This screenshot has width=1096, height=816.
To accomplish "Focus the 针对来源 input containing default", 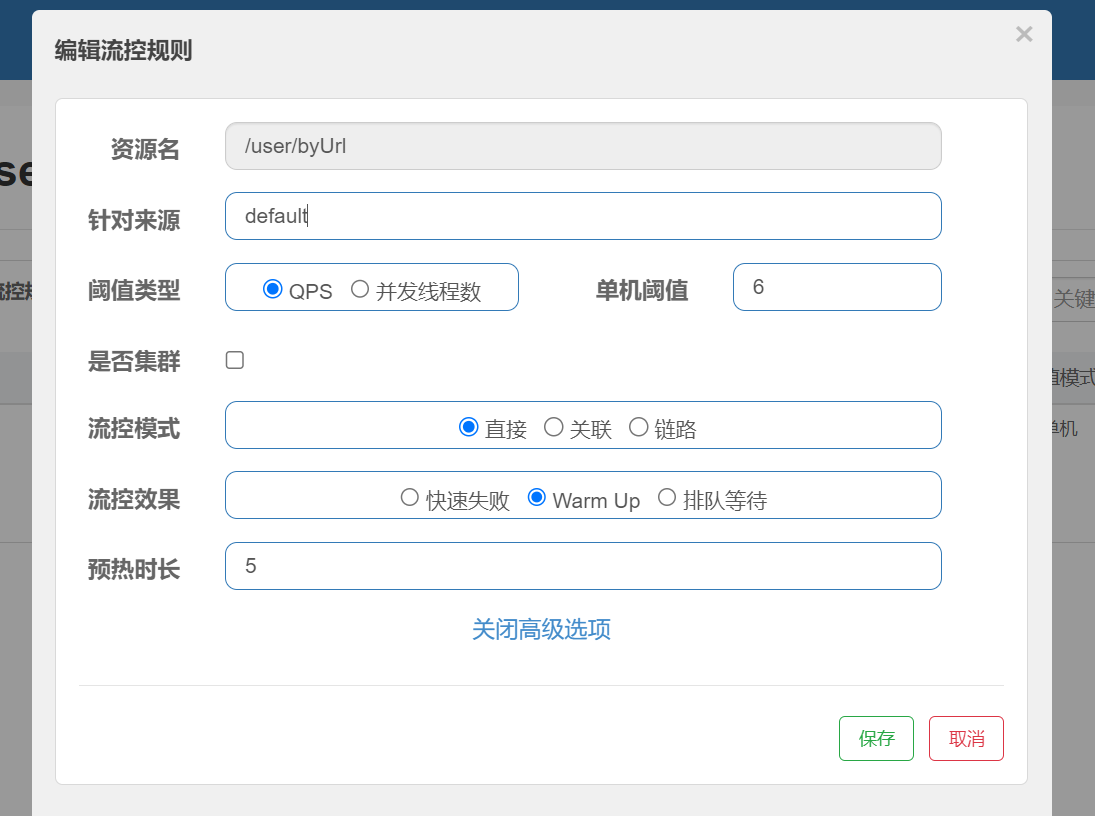I will tap(583, 216).
